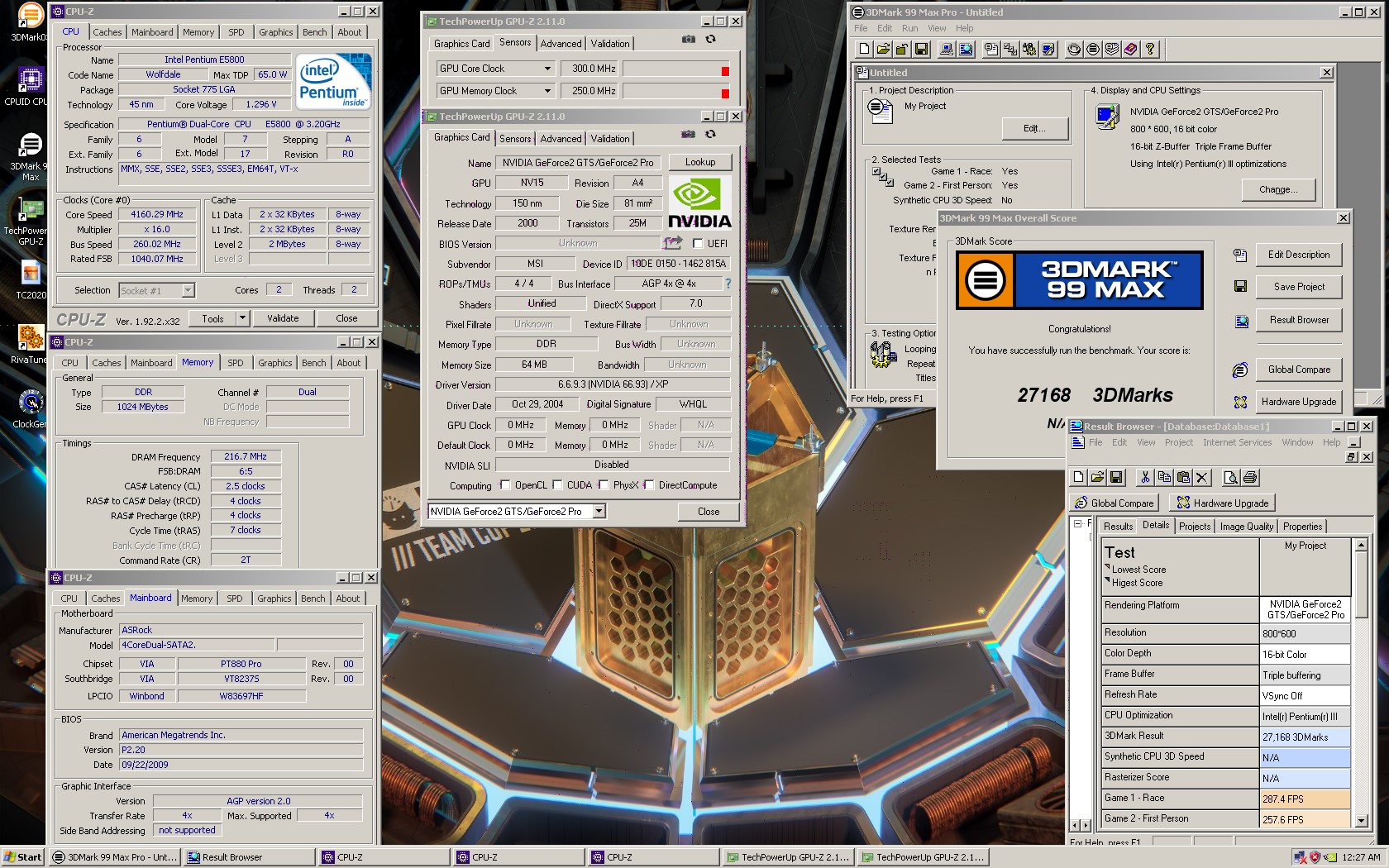The width and height of the screenshot is (1389, 868).
Task: Toggle OpenCL computing checkbox
Action: (x=506, y=485)
